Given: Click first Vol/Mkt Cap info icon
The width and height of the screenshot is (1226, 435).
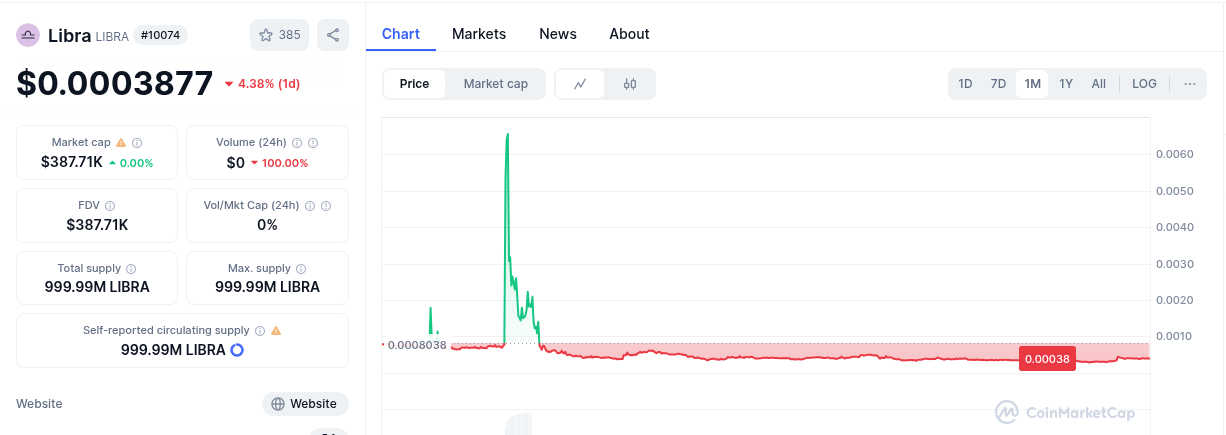Looking at the screenshot, I should point(310,206).
